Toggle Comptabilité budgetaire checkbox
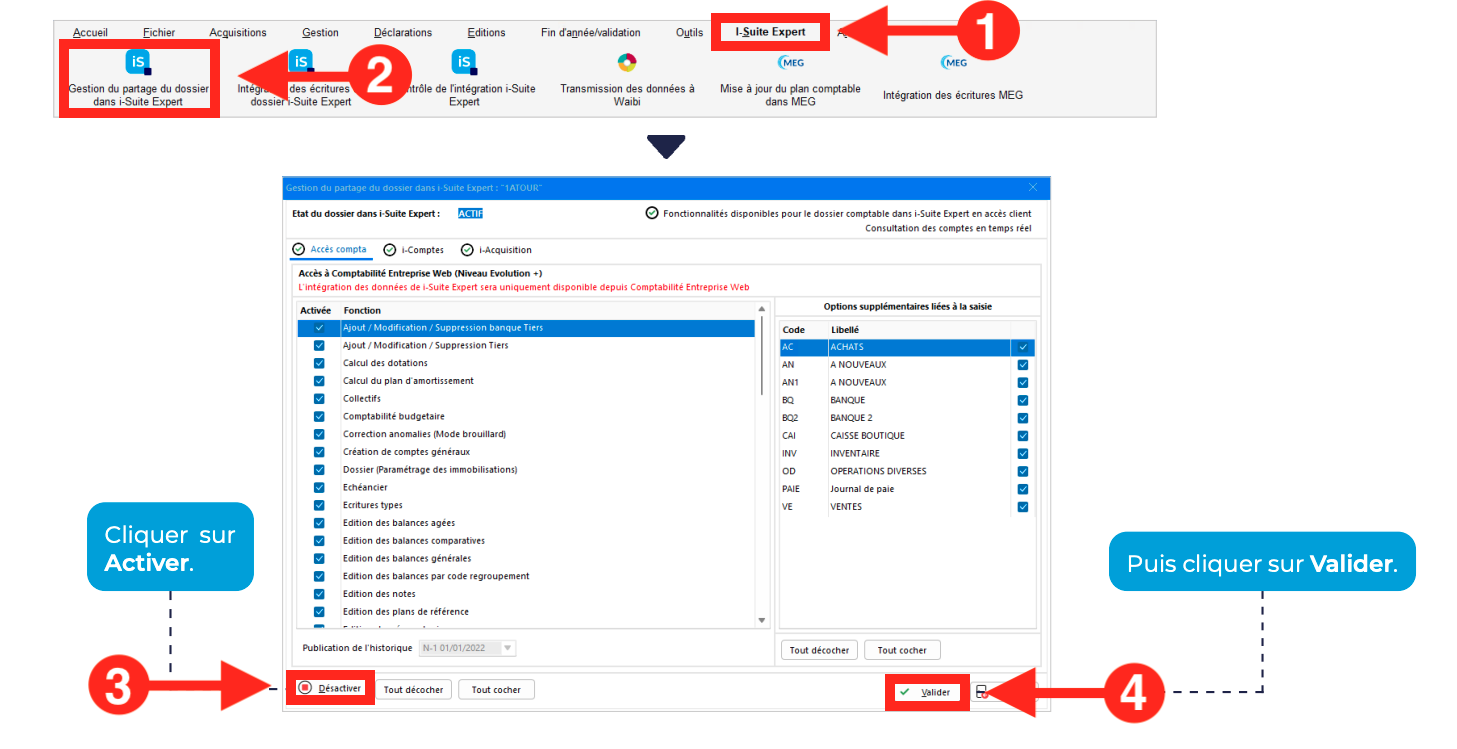 [319, 417]
